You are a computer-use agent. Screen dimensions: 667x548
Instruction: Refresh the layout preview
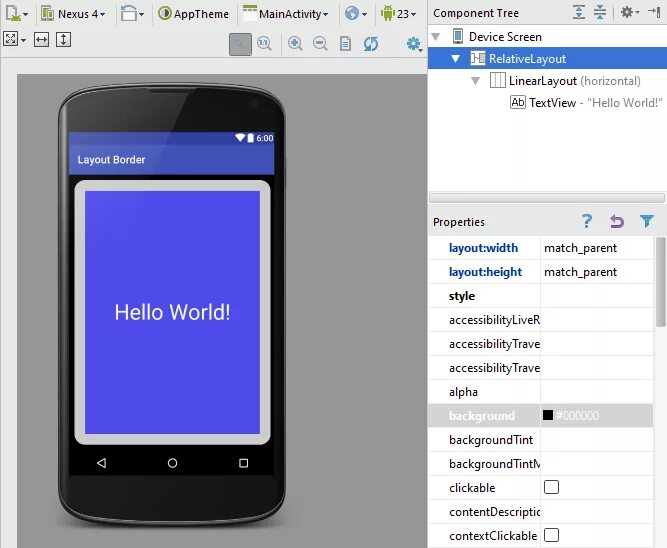coord(371,43)
